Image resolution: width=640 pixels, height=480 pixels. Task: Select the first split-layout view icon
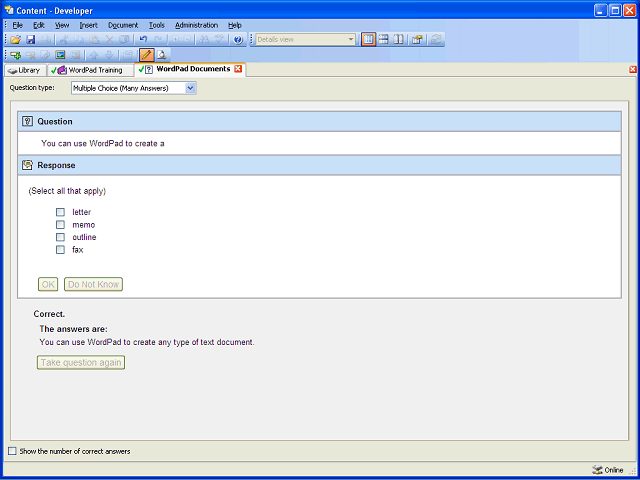point(368,40)
